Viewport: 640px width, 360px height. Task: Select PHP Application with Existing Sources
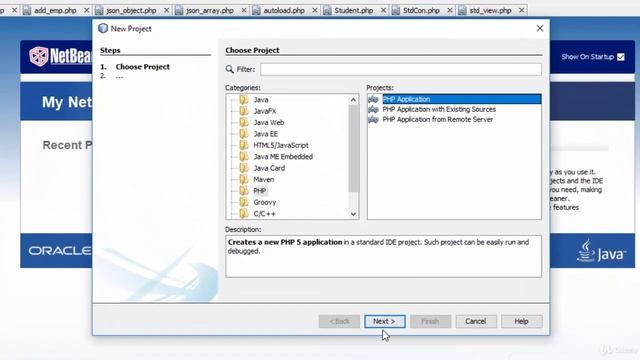click(x=439, y=109)
